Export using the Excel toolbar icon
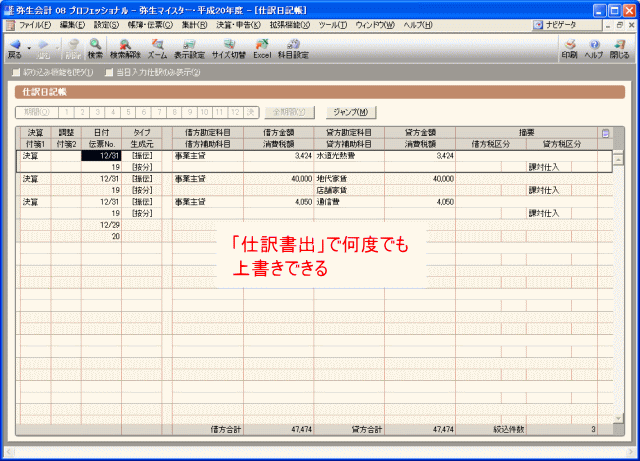The height and width of the screenshot is (461, 640). (261, 48)
